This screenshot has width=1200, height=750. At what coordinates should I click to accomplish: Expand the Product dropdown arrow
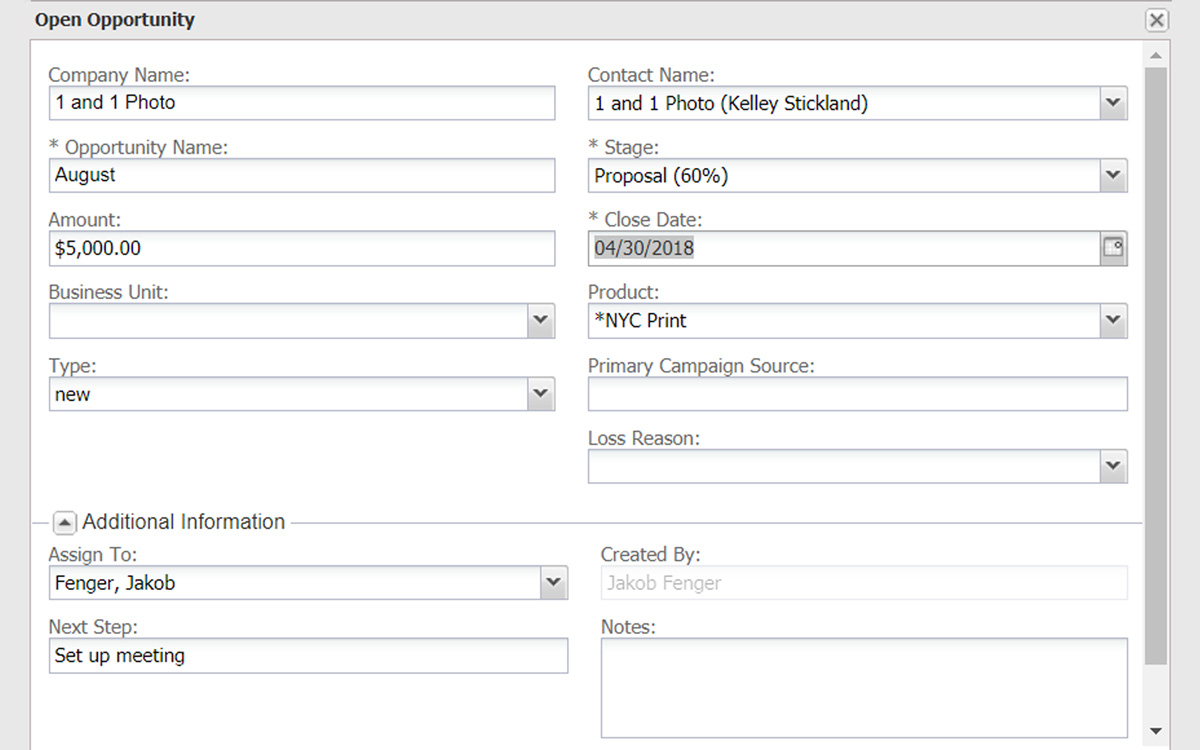point(1113,321)
